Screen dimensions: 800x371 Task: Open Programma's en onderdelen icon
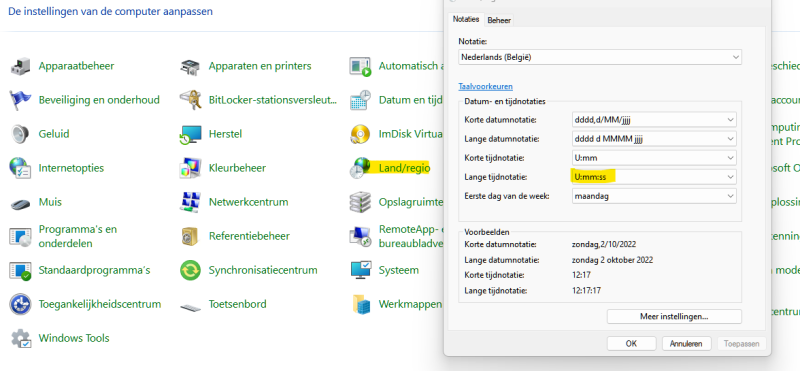click(x=20, y=236)
